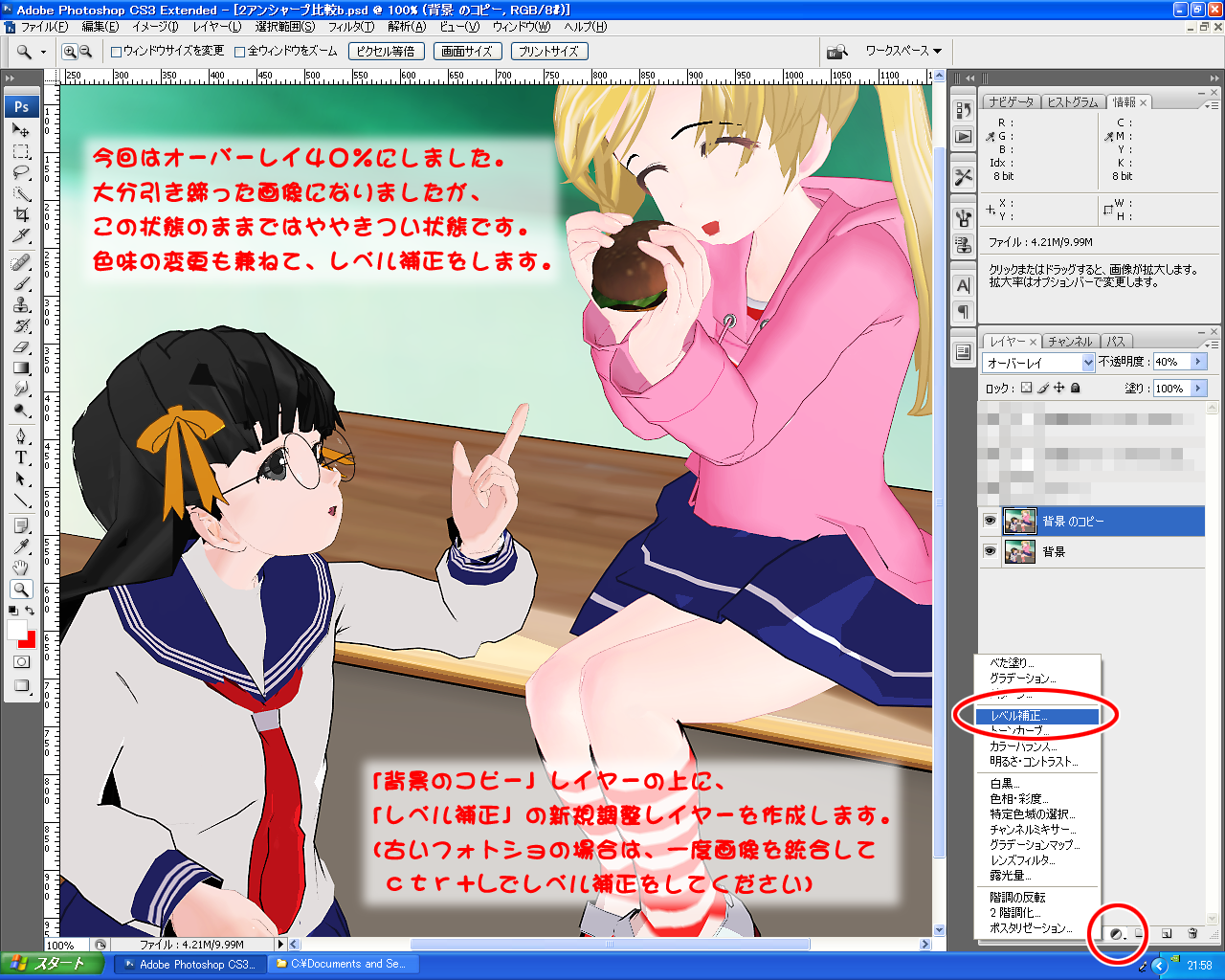Viewport: 1225px width, 980px height.
Task: Click the create new layer icon
Action: coord(1166,933)
